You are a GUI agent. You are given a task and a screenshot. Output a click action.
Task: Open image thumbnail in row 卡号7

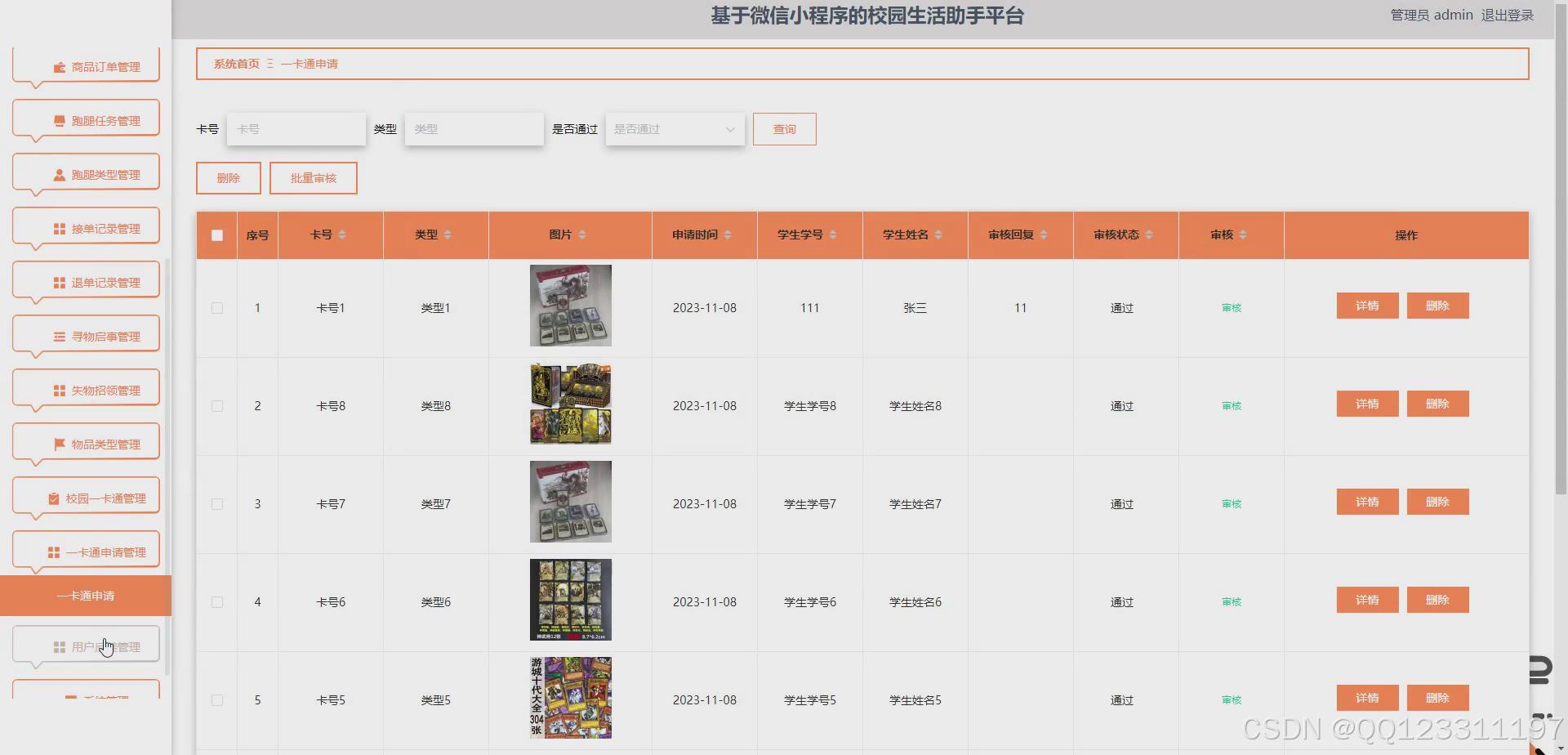(571, 502)
